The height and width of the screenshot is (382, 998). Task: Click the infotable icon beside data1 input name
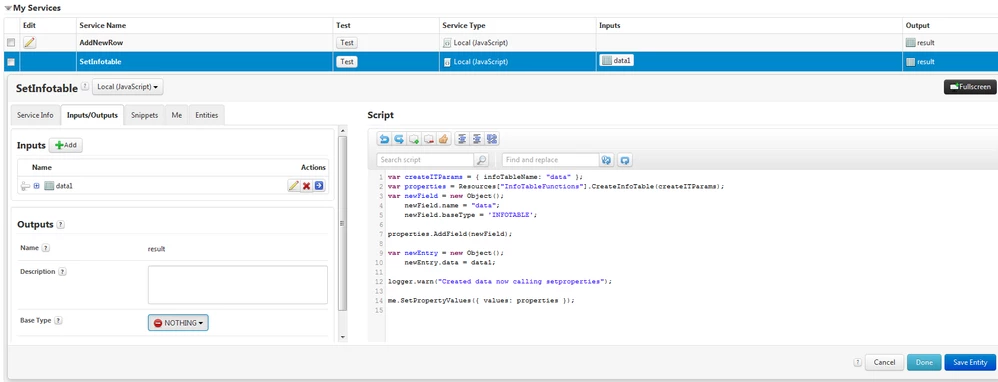coord(48,186)
